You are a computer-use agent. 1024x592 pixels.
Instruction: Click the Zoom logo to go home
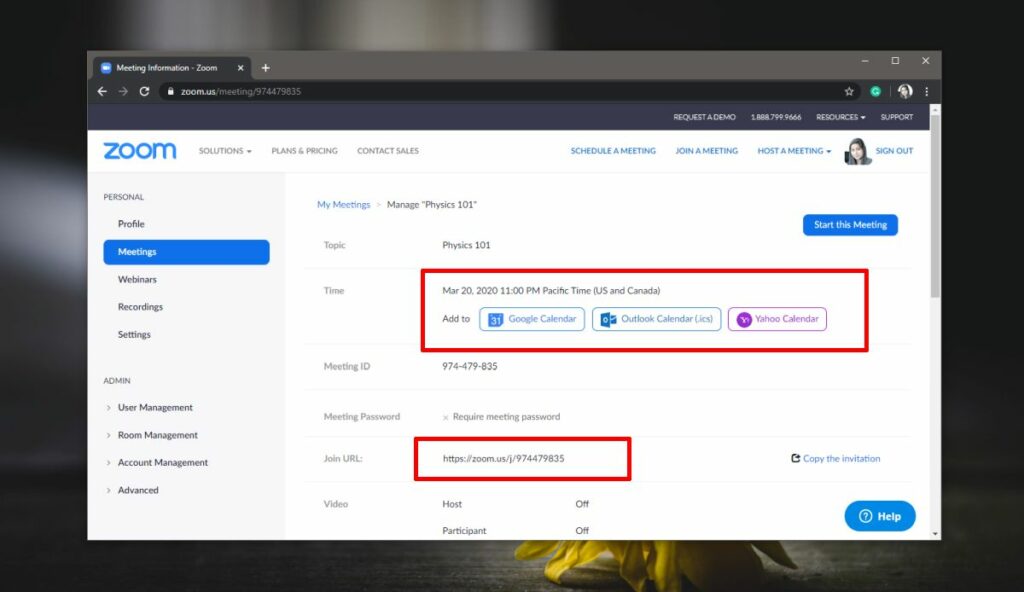click(138, 150)
